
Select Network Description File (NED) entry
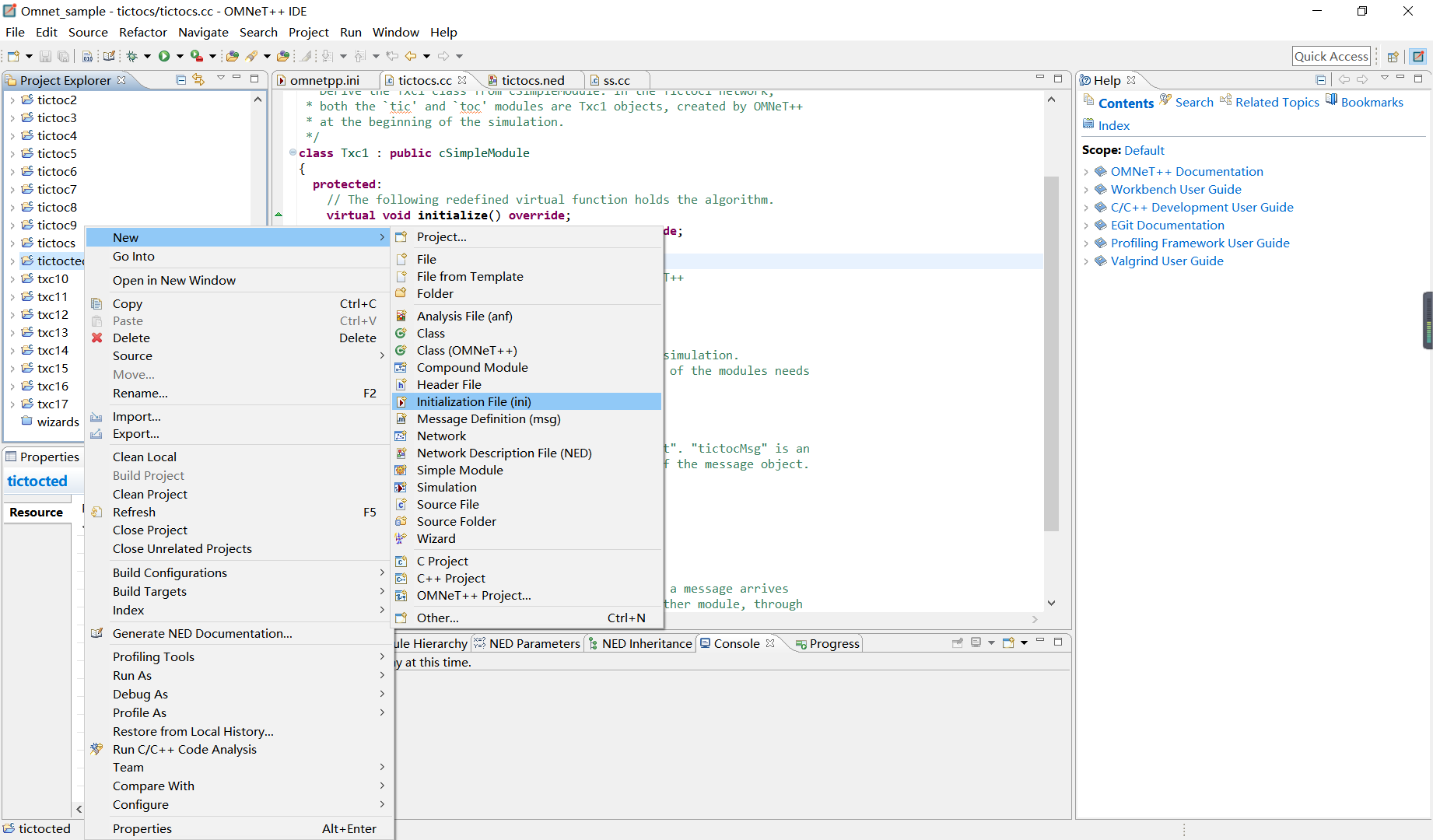tap(527, 453)
